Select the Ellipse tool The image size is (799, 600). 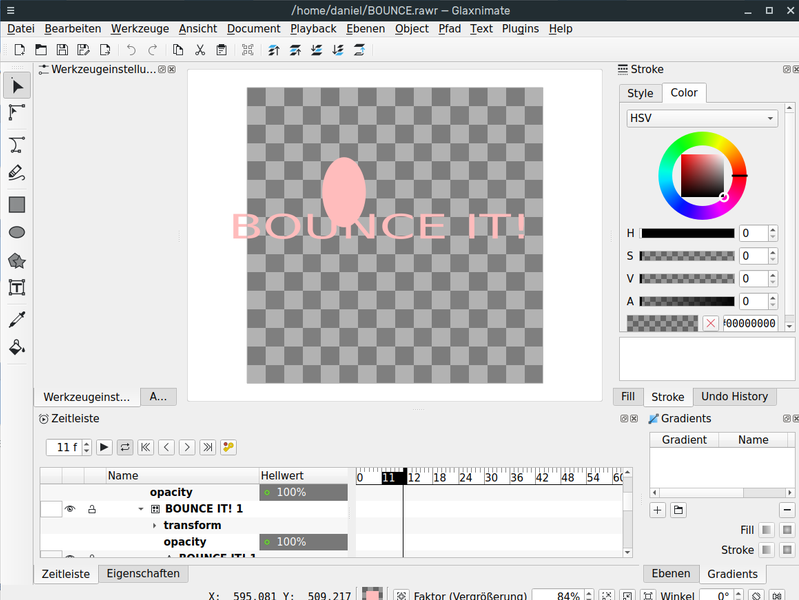[17, 232]
